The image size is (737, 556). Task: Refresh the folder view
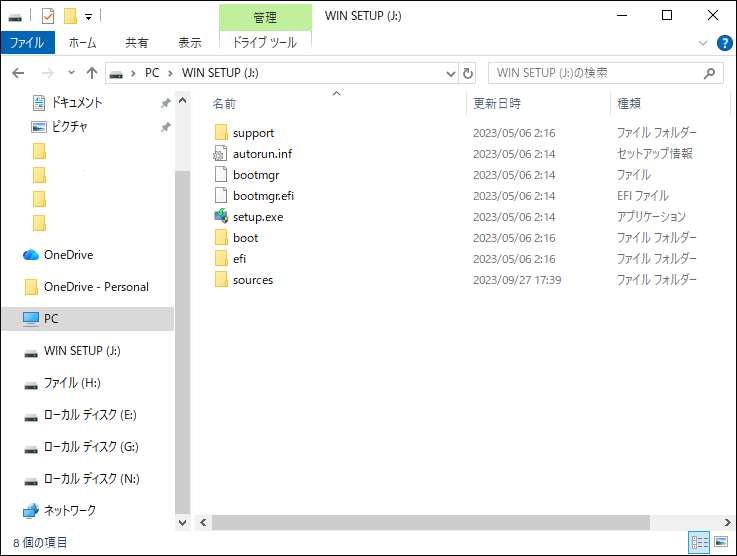468,73
